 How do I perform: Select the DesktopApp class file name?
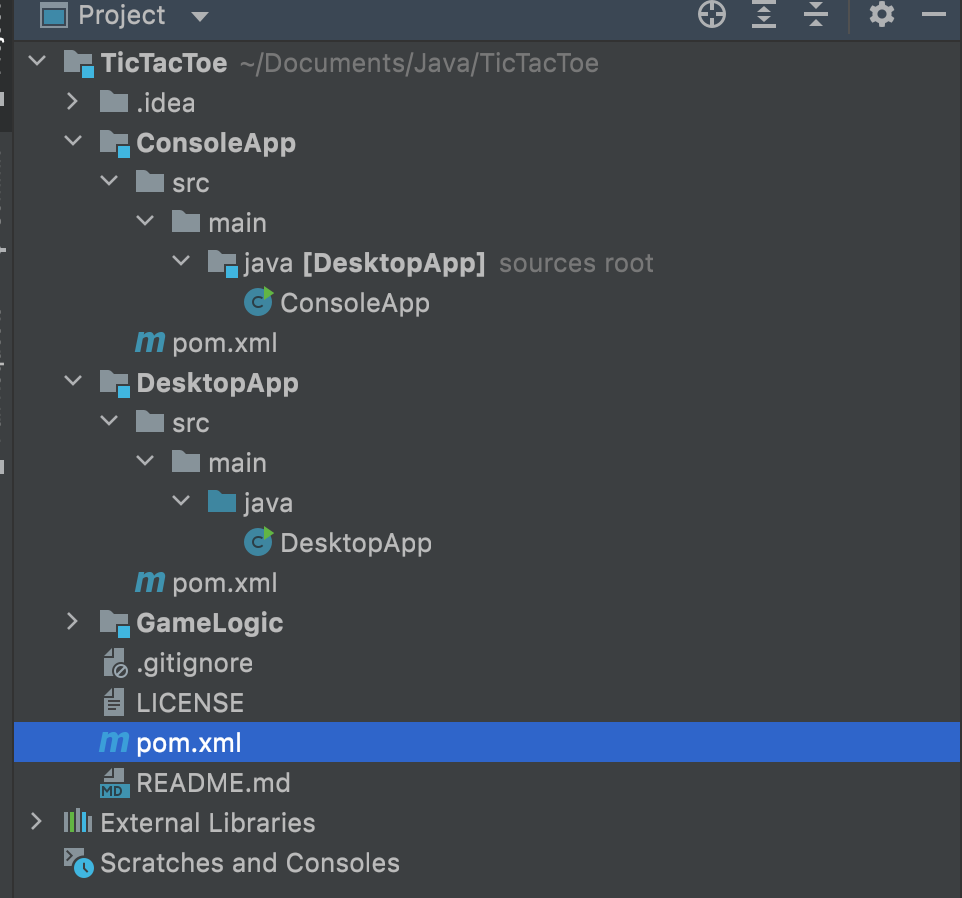pos(356,543)
